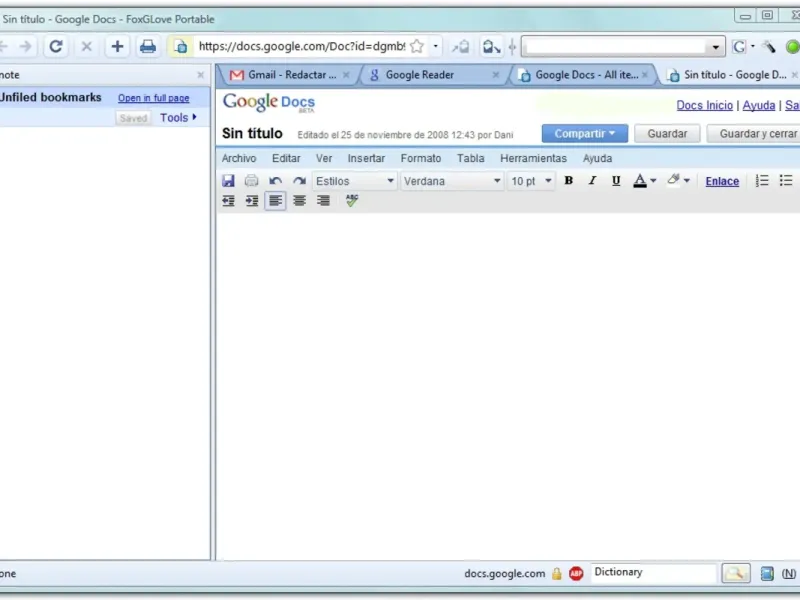This screenshot has width=800, height=600.
Task: Close the Gmail tab
Action: coord(346,75)
